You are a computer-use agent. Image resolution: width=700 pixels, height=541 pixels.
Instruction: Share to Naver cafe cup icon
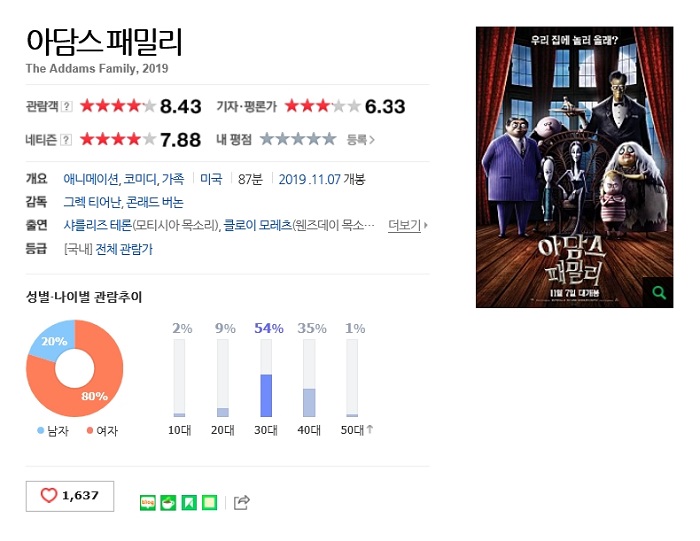(x=168, y=503)
